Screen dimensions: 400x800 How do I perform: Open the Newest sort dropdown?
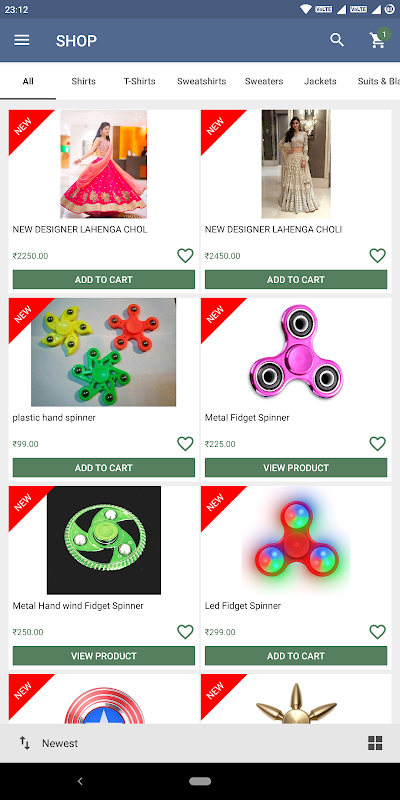click(60, 743)
